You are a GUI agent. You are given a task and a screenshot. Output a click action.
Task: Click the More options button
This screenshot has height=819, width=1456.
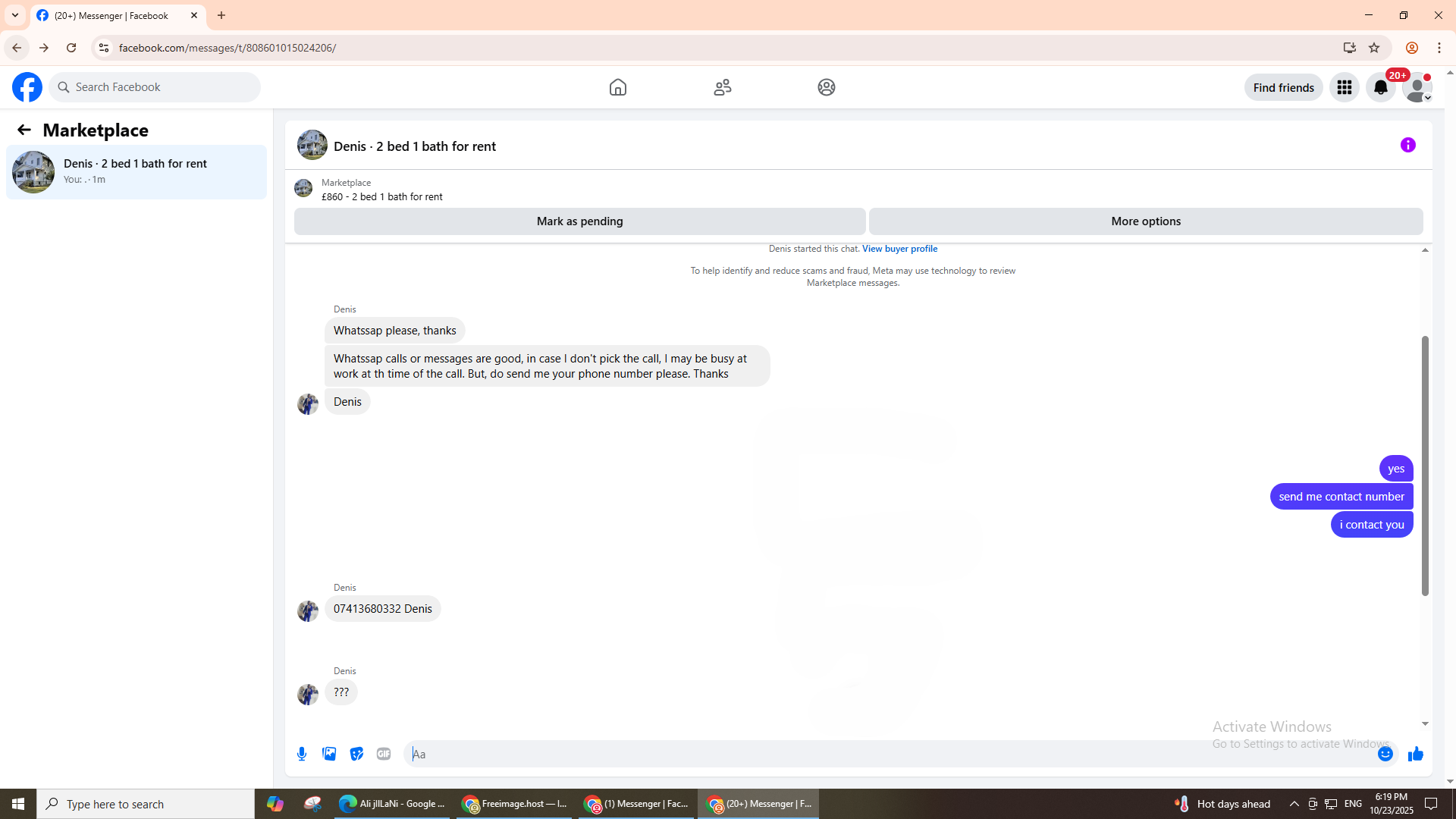point(1145,221)
